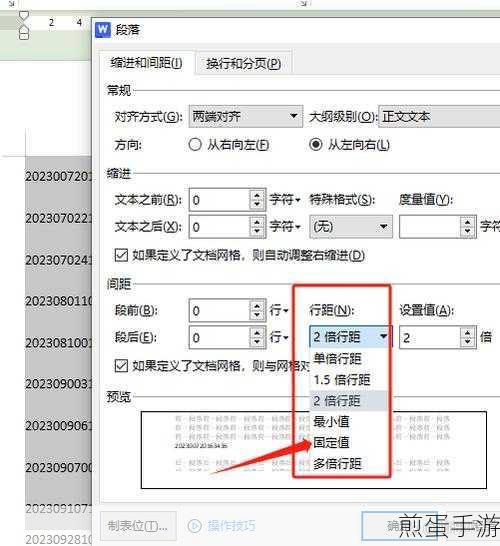Click document line starting 202309070

[x=58, y=467]
